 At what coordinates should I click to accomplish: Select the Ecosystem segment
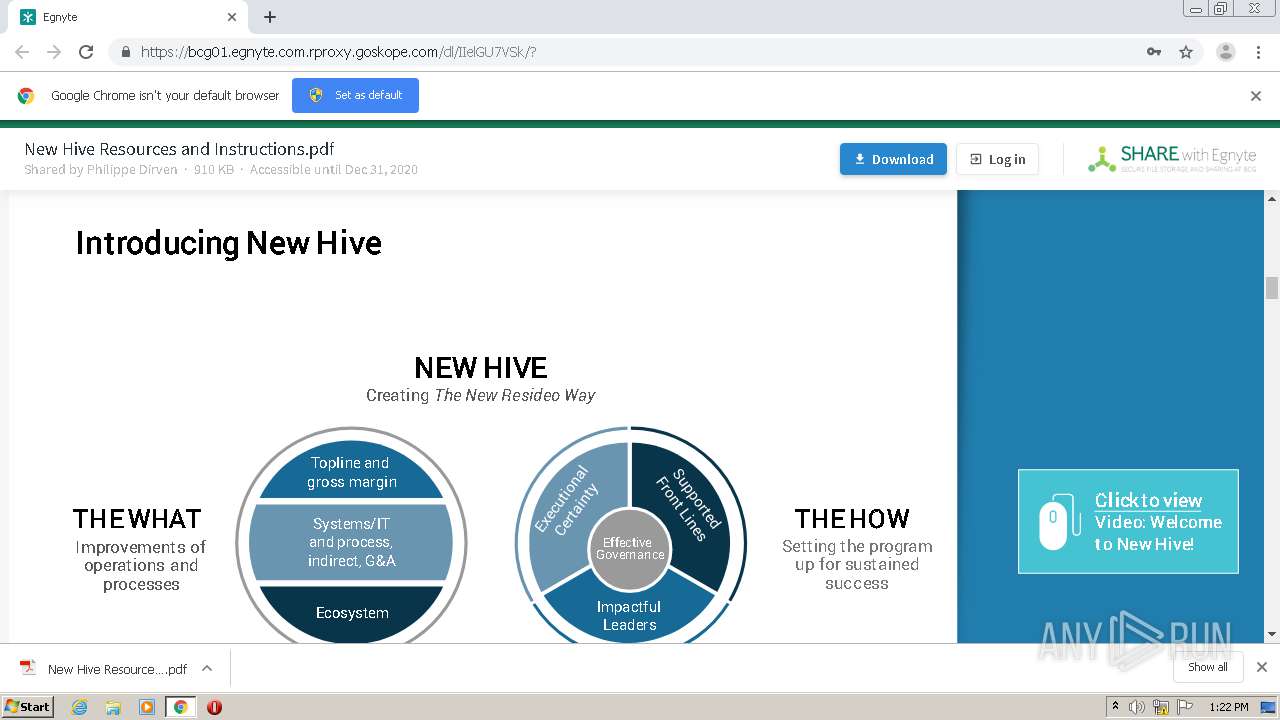point(352,613)
